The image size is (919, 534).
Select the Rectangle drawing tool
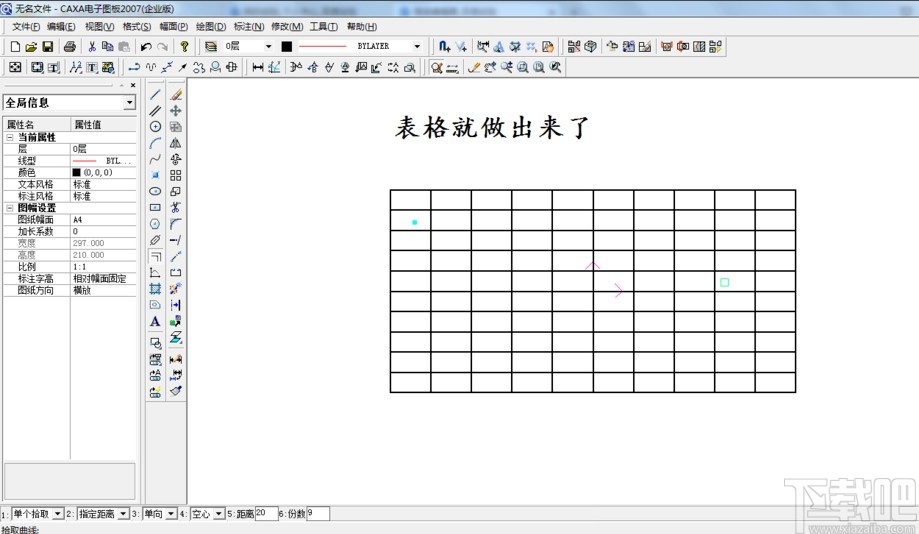point(155,208)
